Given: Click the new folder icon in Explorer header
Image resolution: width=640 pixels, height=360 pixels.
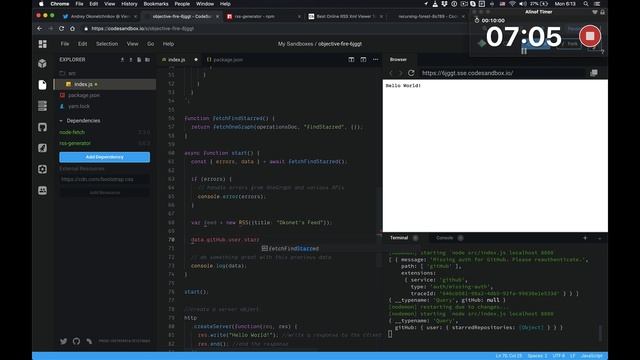Looking at the screenshot, I should [147, 60].
